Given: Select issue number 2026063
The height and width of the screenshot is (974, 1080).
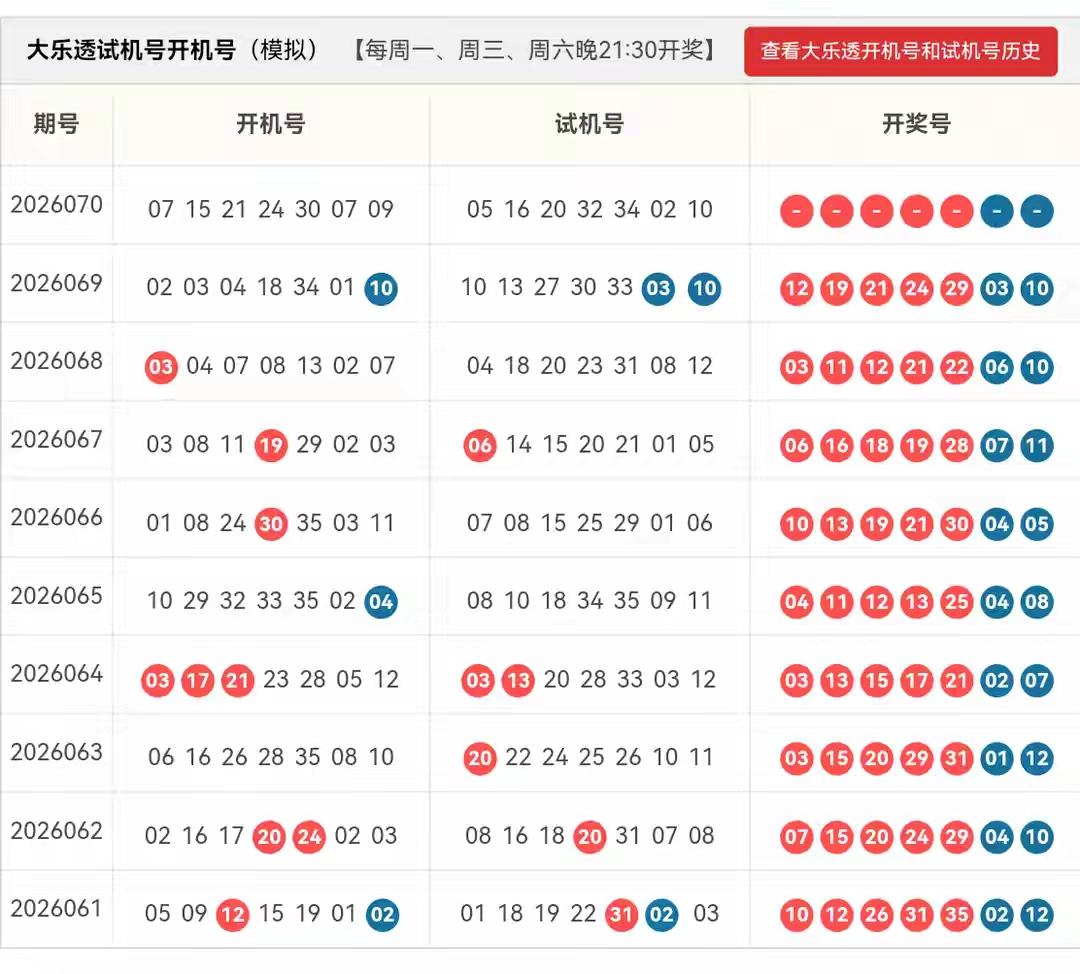Looking at the screenshot, I should pos(56,752).
